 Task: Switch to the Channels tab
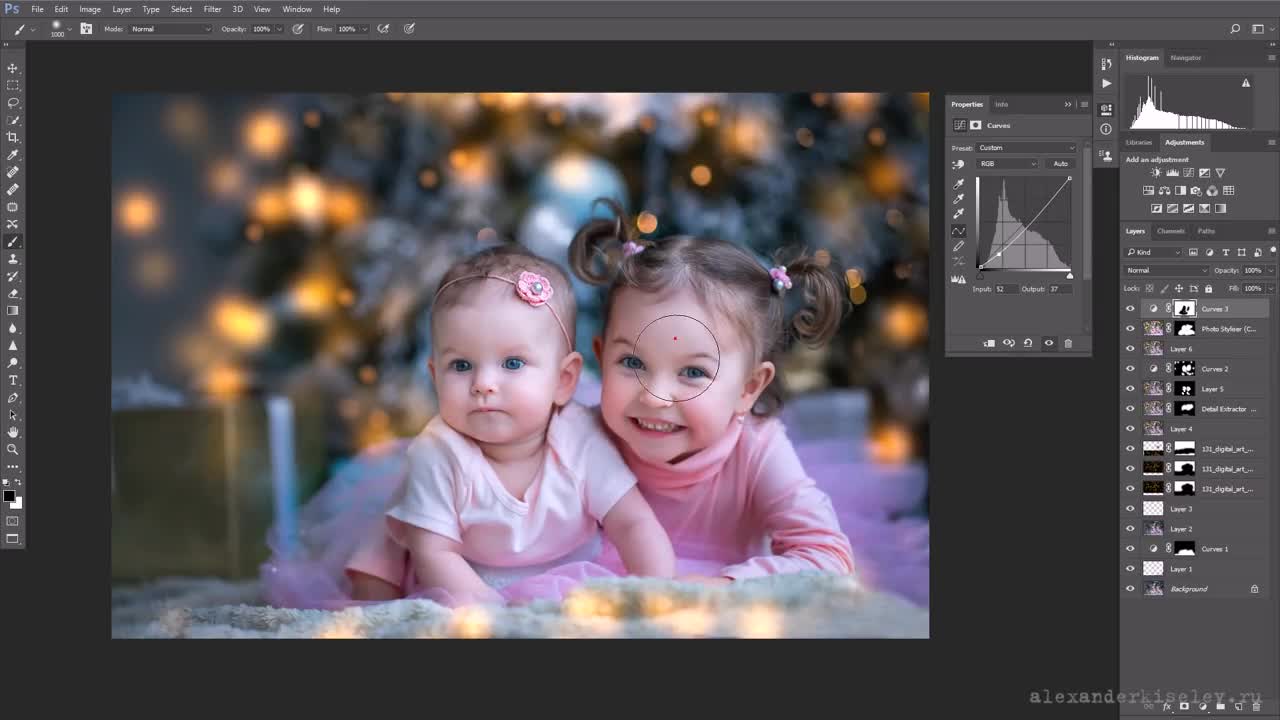[1170, 231]
